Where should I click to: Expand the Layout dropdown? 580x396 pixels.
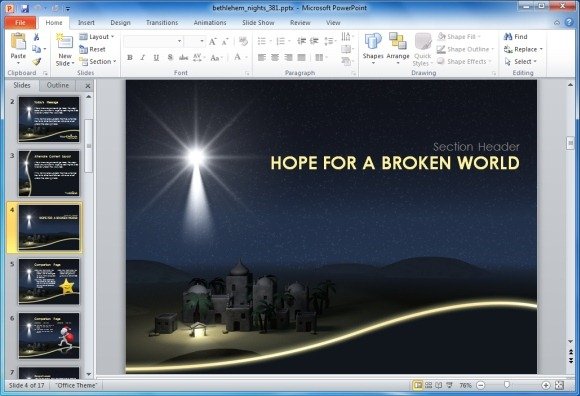97,37
